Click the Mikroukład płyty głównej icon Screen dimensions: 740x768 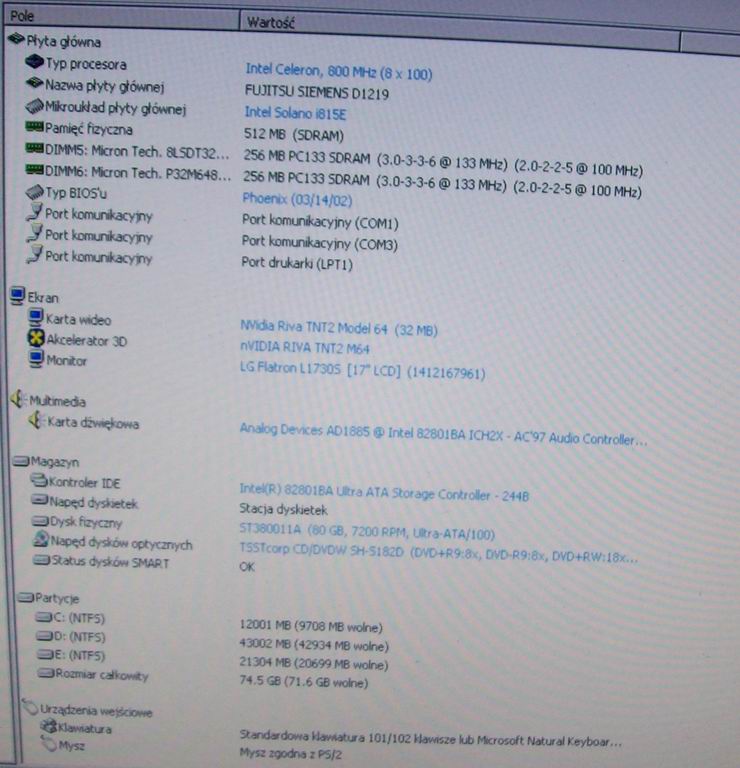coord(34,105)
